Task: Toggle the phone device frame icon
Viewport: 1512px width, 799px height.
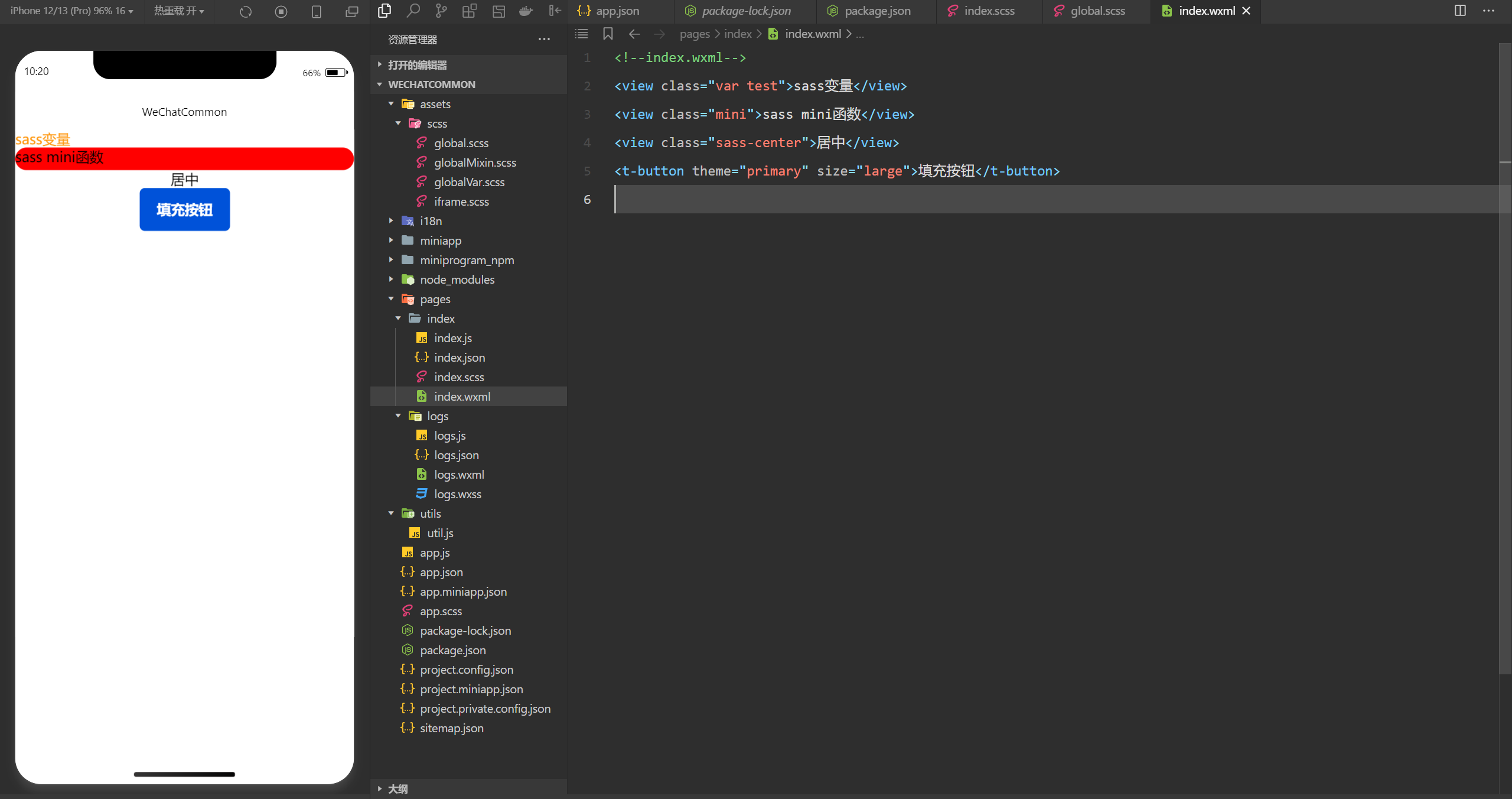Action: (x=317, y=11)
